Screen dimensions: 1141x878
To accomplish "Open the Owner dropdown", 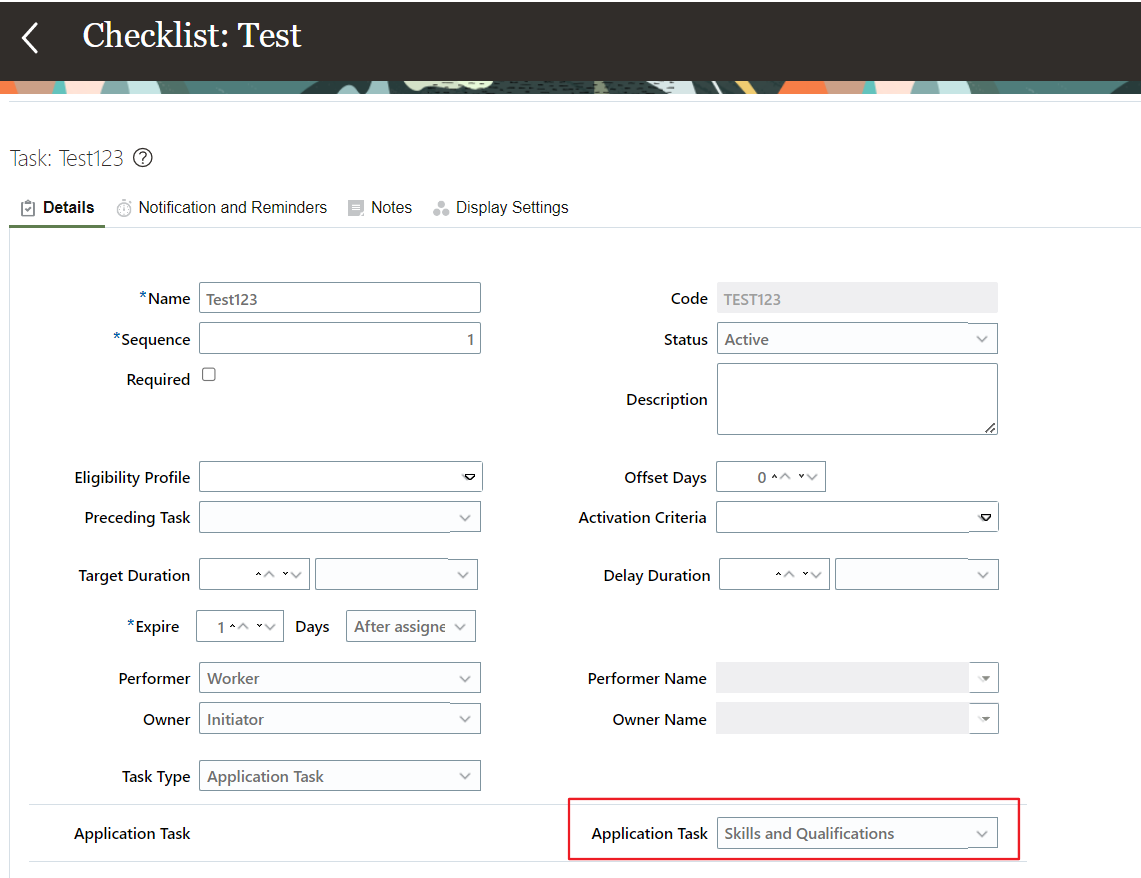I will (x=340, y=719).
